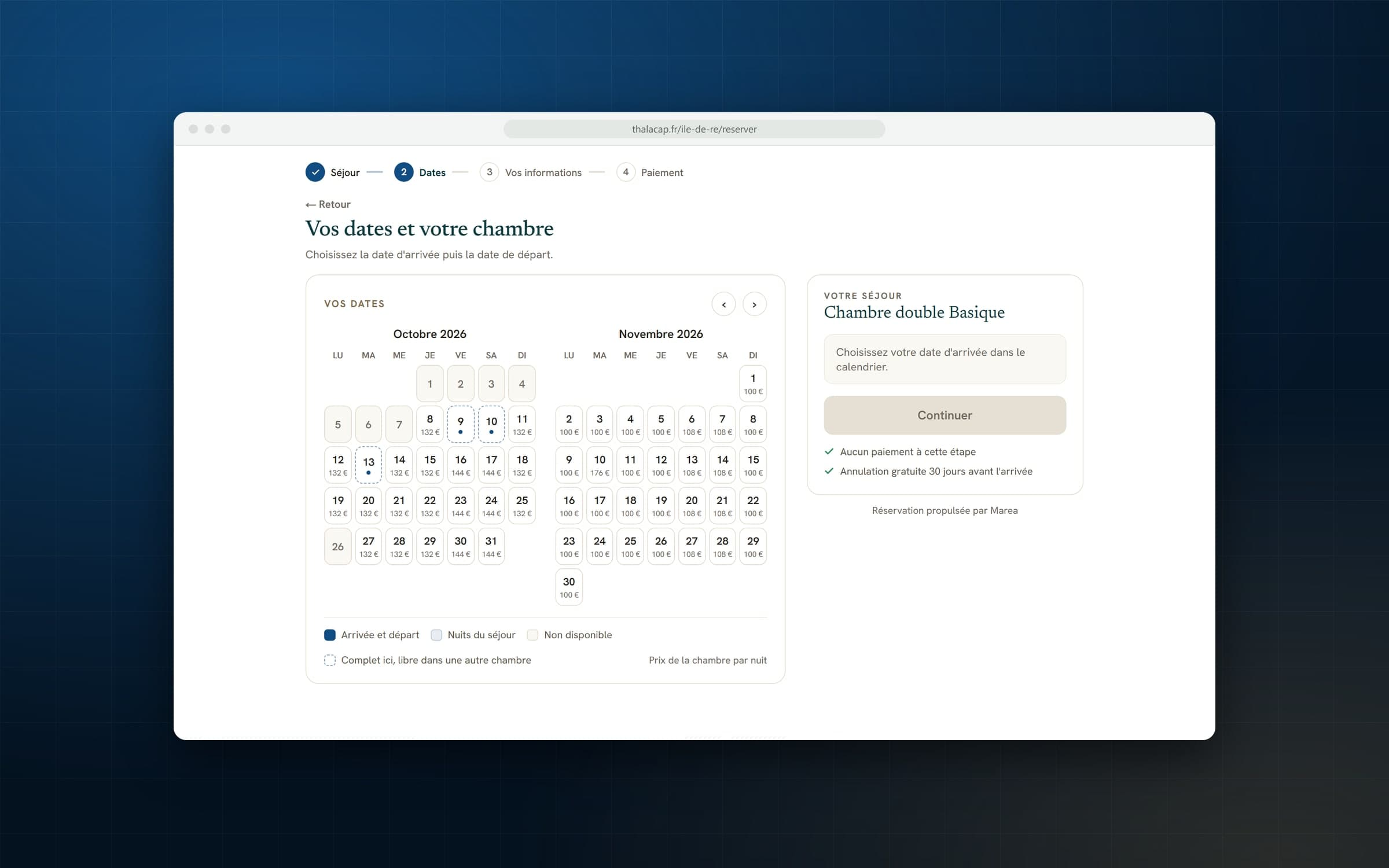Select November 15 at 100 €
This screenshot has width=1389, height=868.
pos(753,465)
